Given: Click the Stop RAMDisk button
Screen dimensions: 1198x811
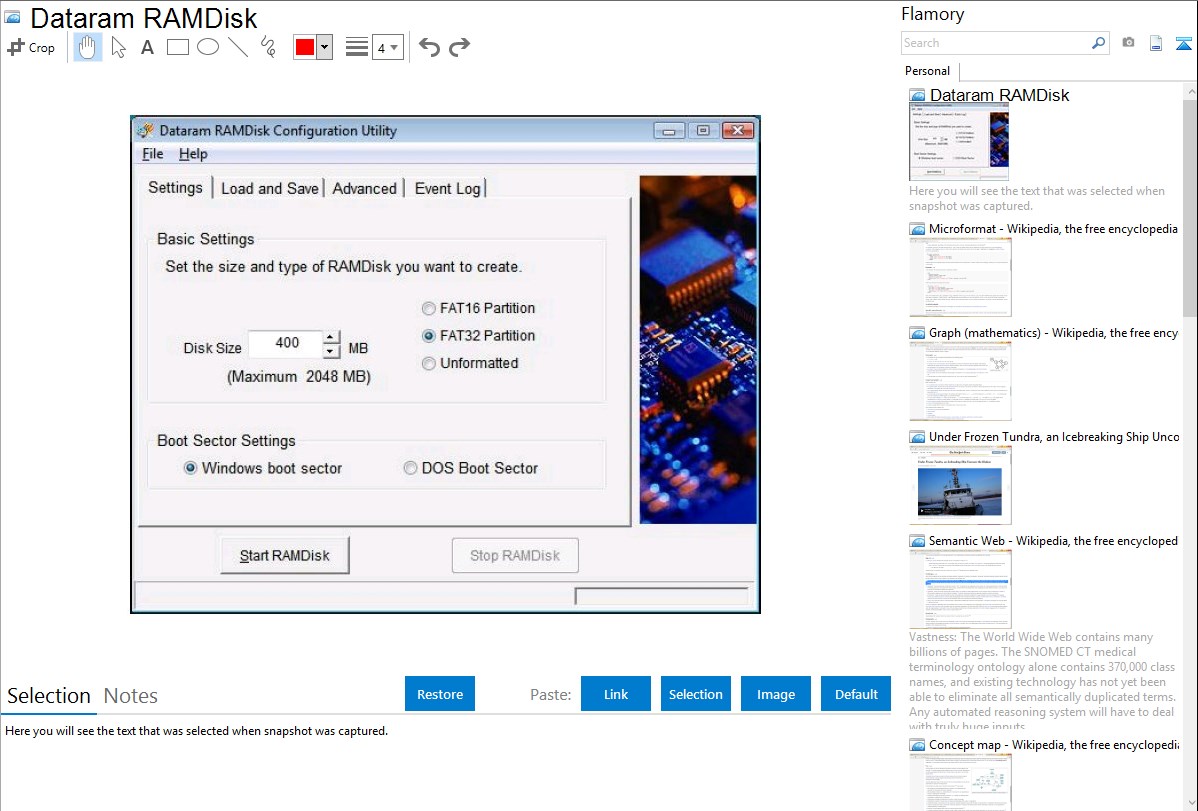Looking at the screenshot, I should [515, 556].
